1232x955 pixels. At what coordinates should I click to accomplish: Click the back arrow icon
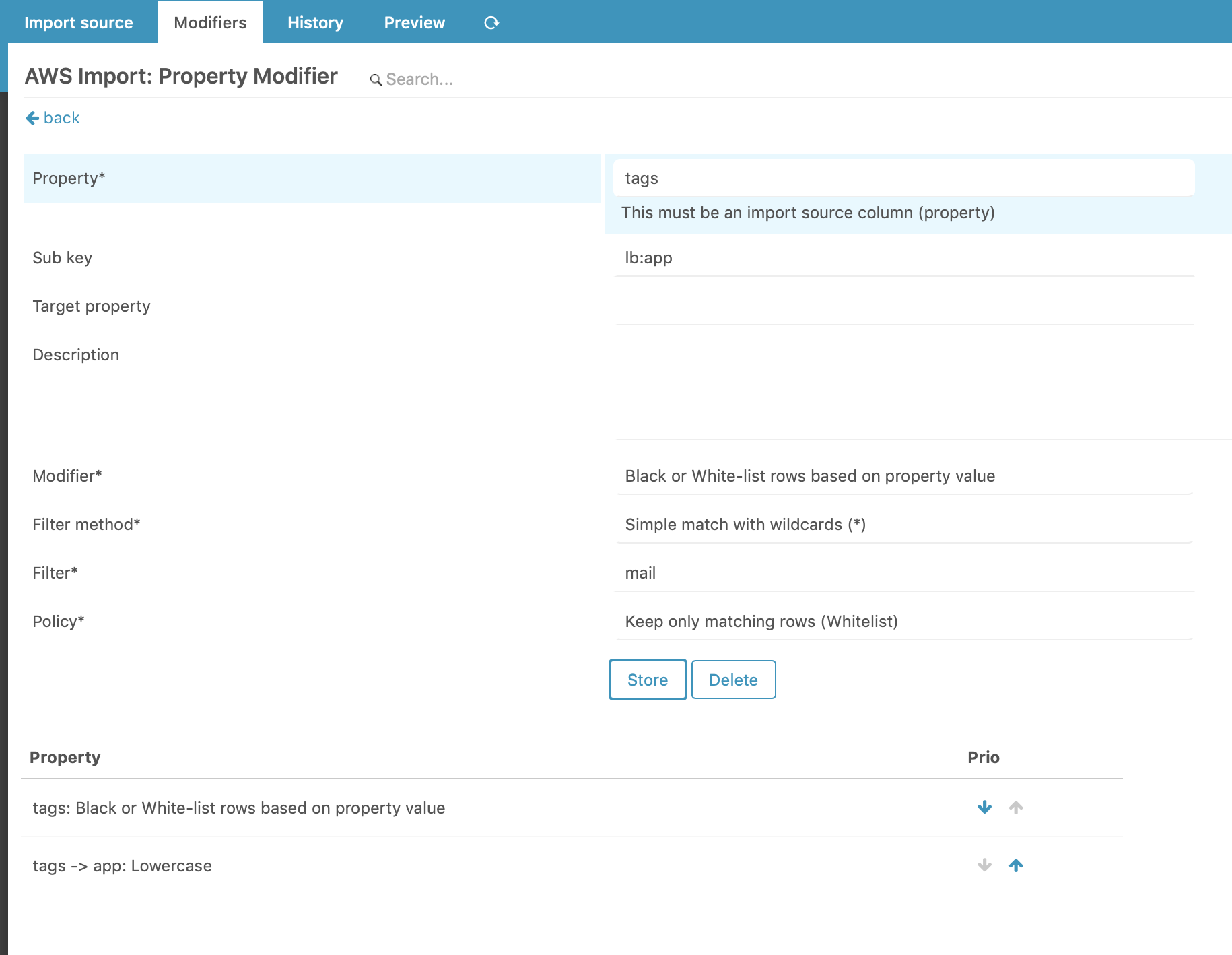point(32,119)
